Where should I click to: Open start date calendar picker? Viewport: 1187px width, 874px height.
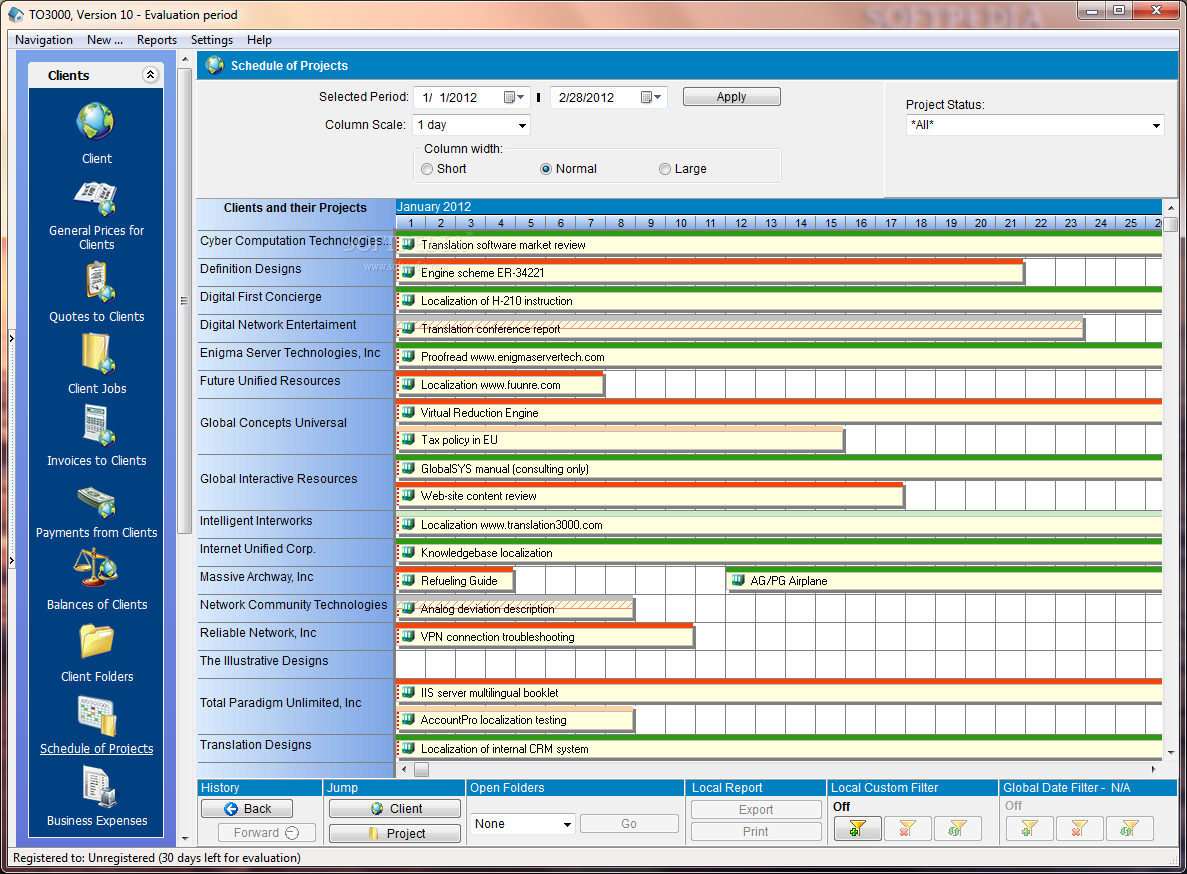pyautogui.click(x=514, y=97)
